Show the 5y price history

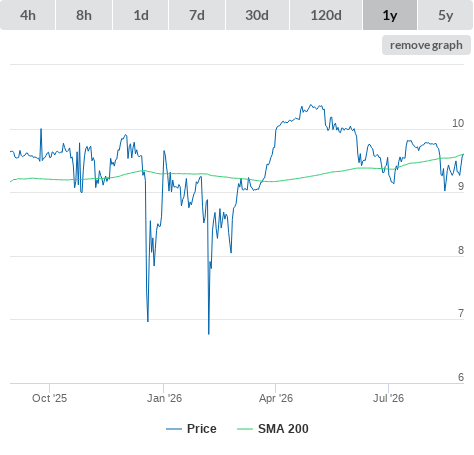(446, 15)
